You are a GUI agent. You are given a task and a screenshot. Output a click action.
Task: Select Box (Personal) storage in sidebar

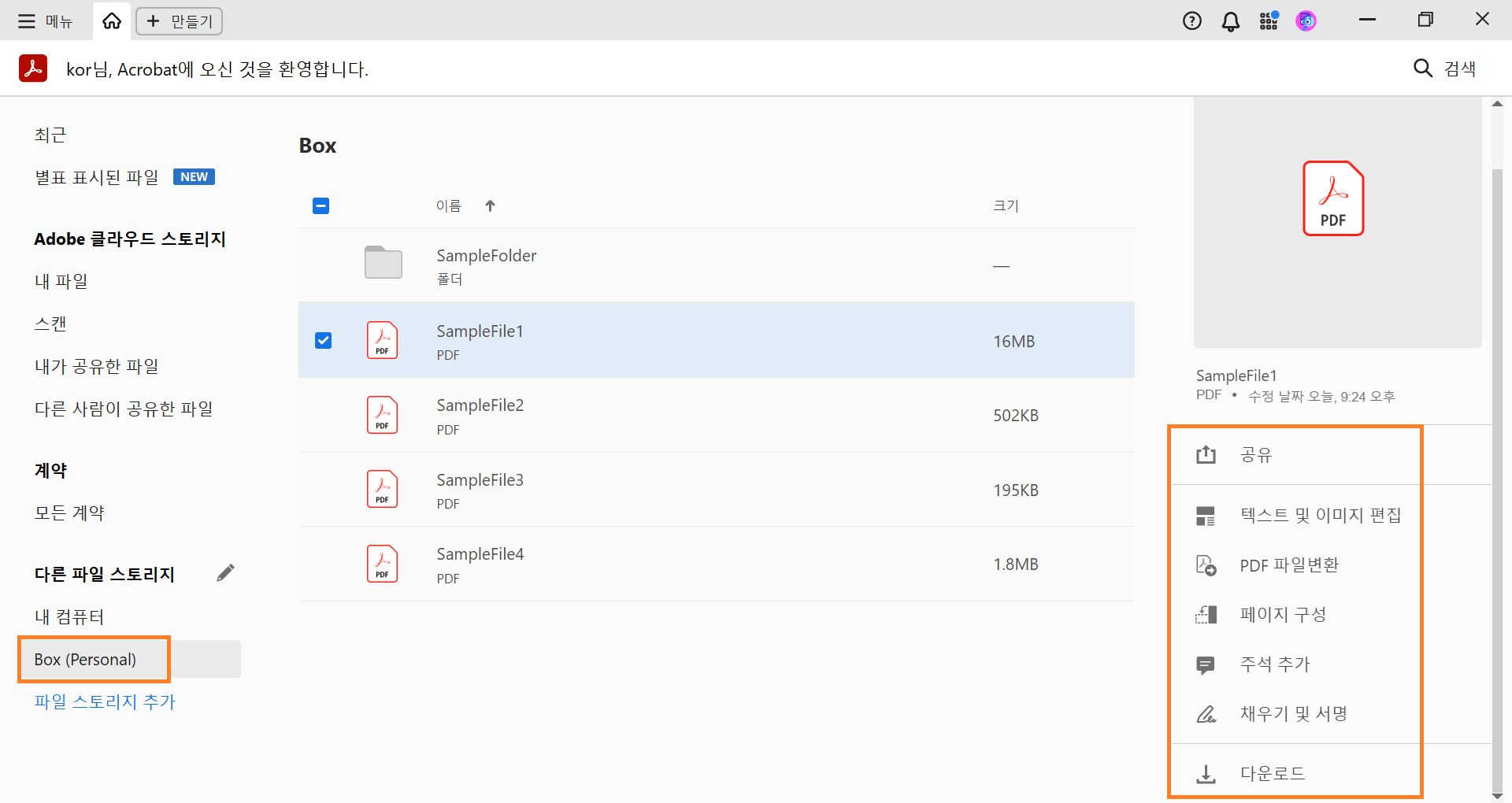coord(85,660)
